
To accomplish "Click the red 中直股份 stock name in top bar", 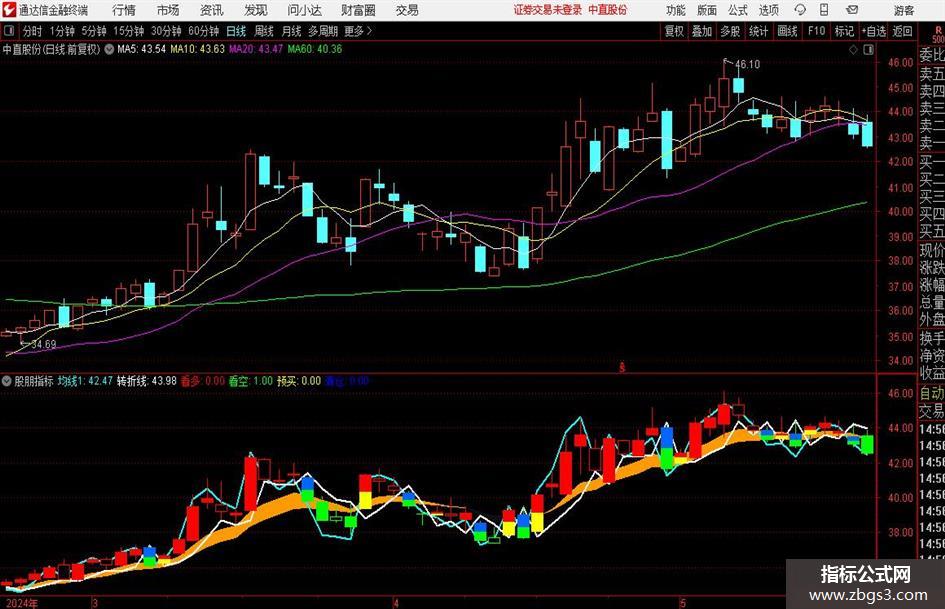I will tap(608, 10).
